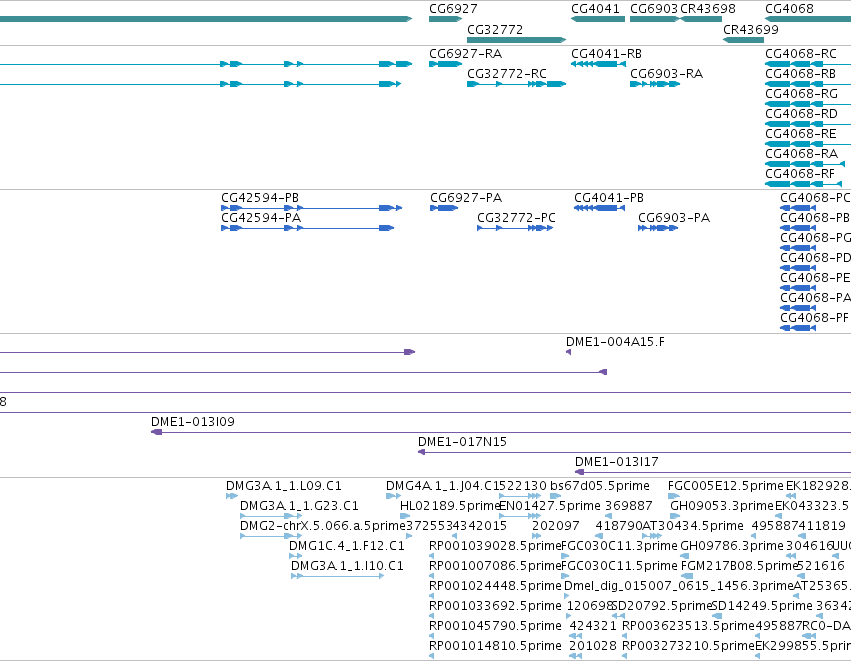Open BAC clone DME1-004A15.F
This screenshot has height=661, width=851.
[615, 342]
